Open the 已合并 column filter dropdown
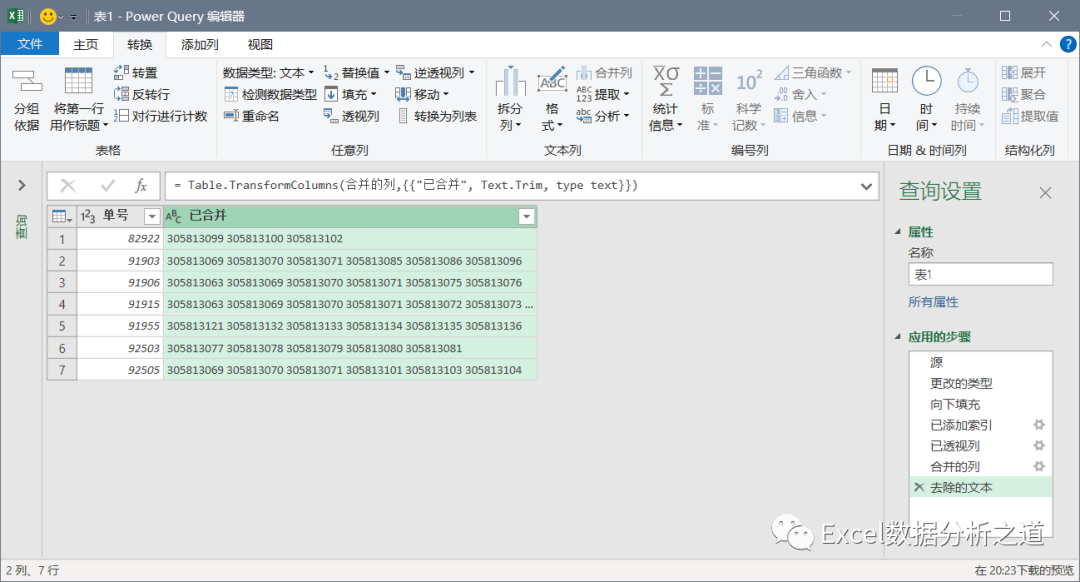Image resolution: width=1080 pixels, height=582 pixels. click(x=526, y=217)
